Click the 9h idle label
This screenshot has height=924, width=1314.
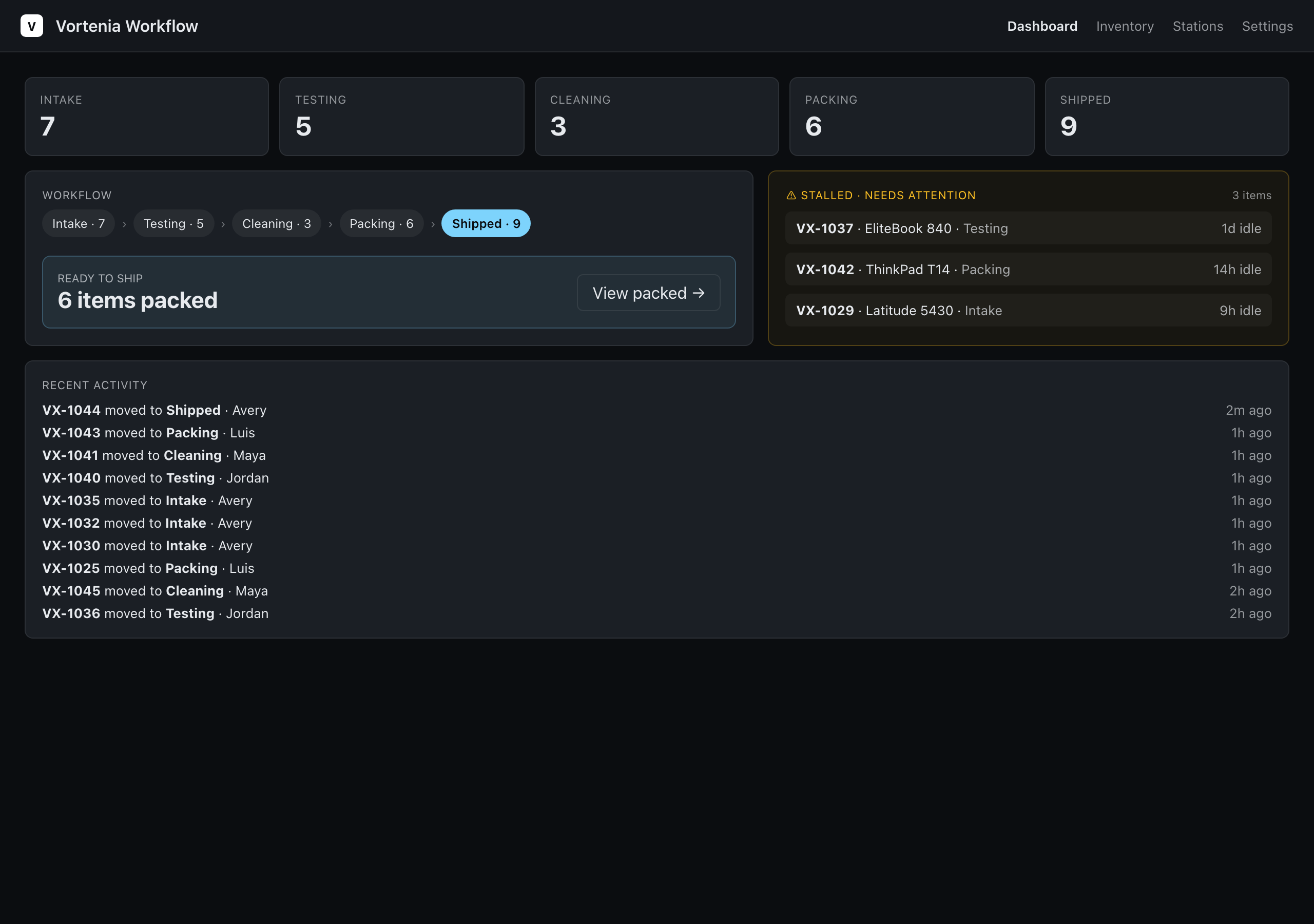pyautogui.click(x=1240, y=310)
